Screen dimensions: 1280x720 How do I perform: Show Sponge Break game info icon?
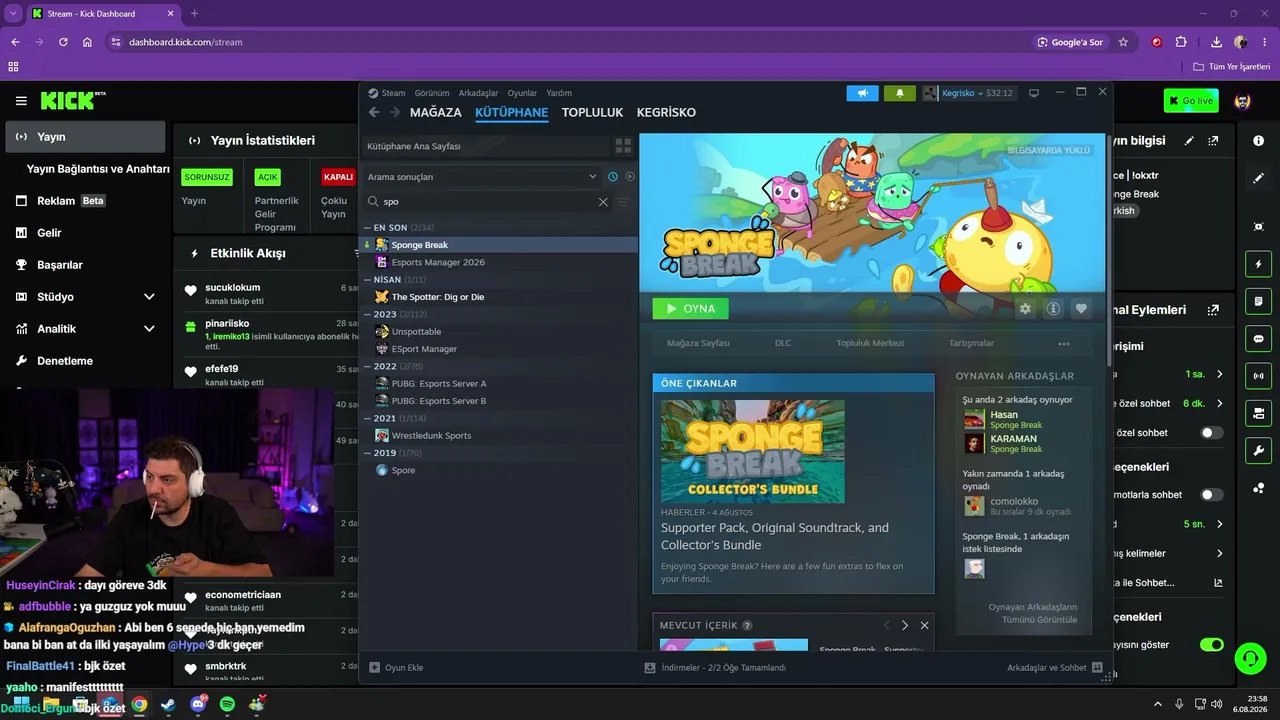1053,309
